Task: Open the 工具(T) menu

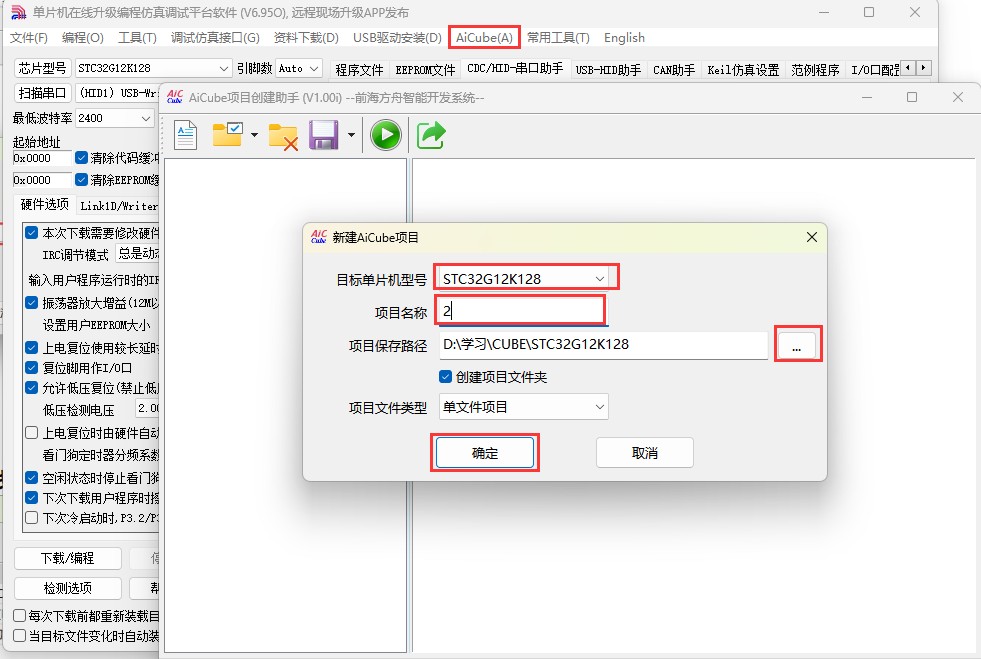Action: pyautogui.click(x=137, y=38)
